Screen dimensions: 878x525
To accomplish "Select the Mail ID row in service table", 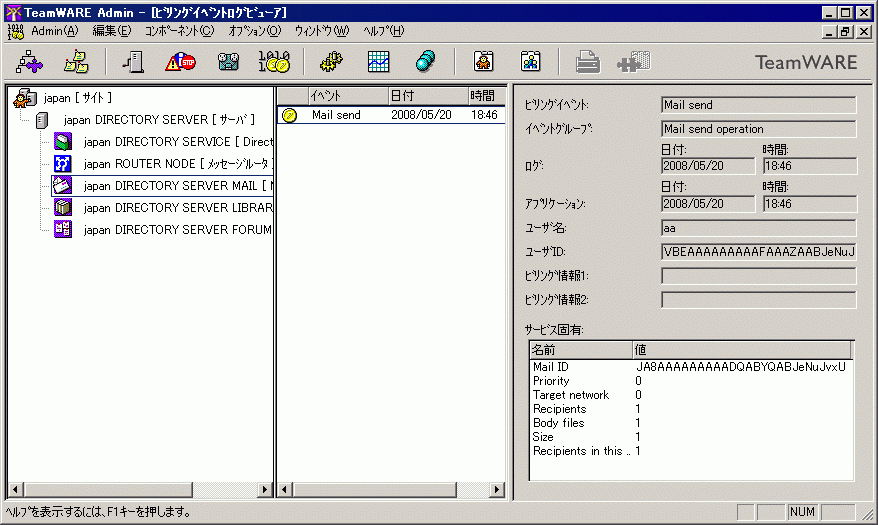I will 691,367.
